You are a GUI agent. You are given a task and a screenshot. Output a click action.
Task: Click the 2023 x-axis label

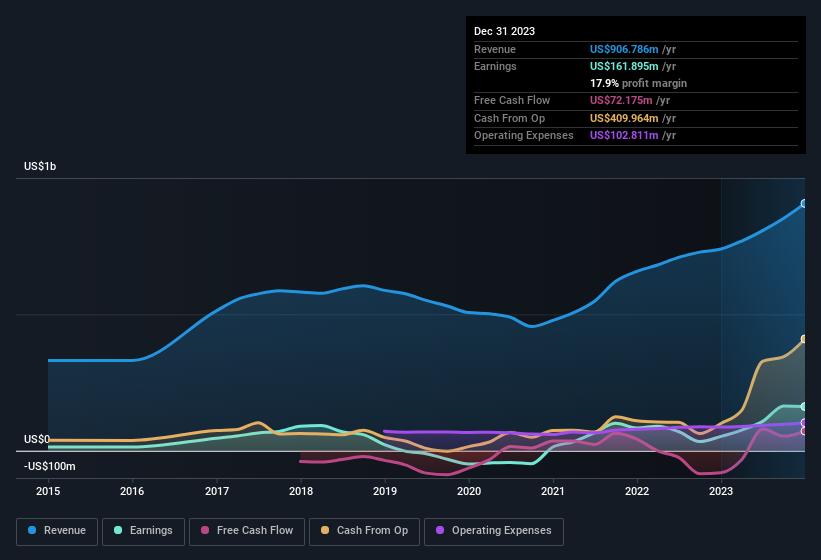click(x=721, y=491)
